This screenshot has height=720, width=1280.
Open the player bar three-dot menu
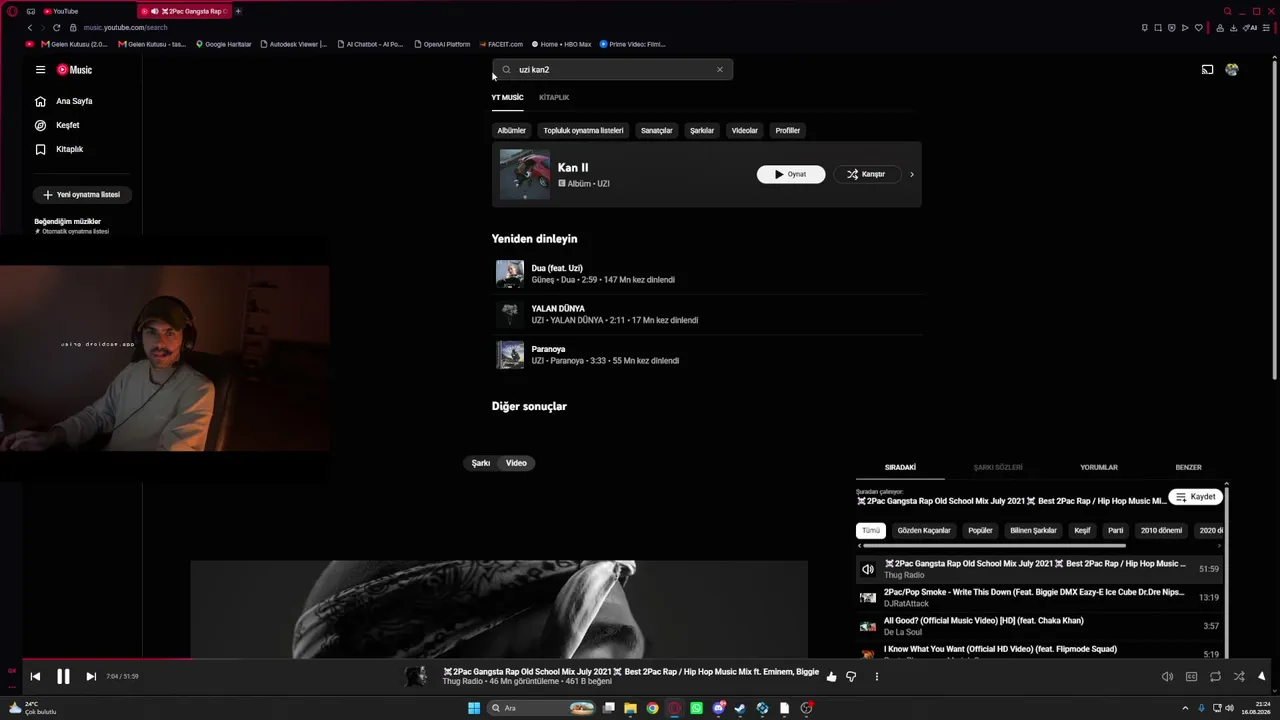point(877,677)
